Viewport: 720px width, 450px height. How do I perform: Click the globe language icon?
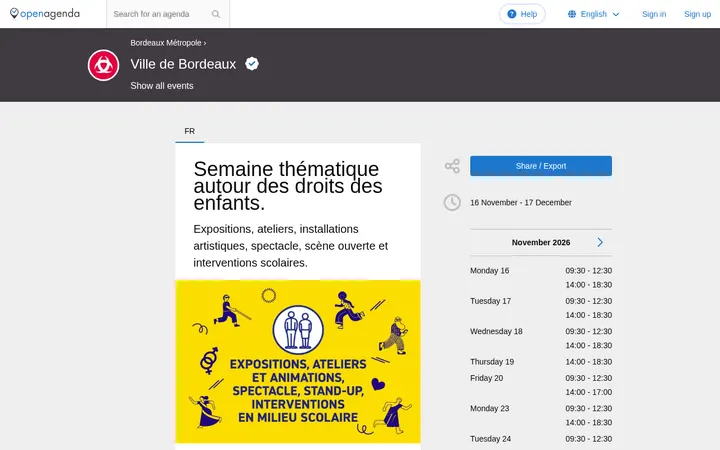pyautogui.click(x=572, y=14)
